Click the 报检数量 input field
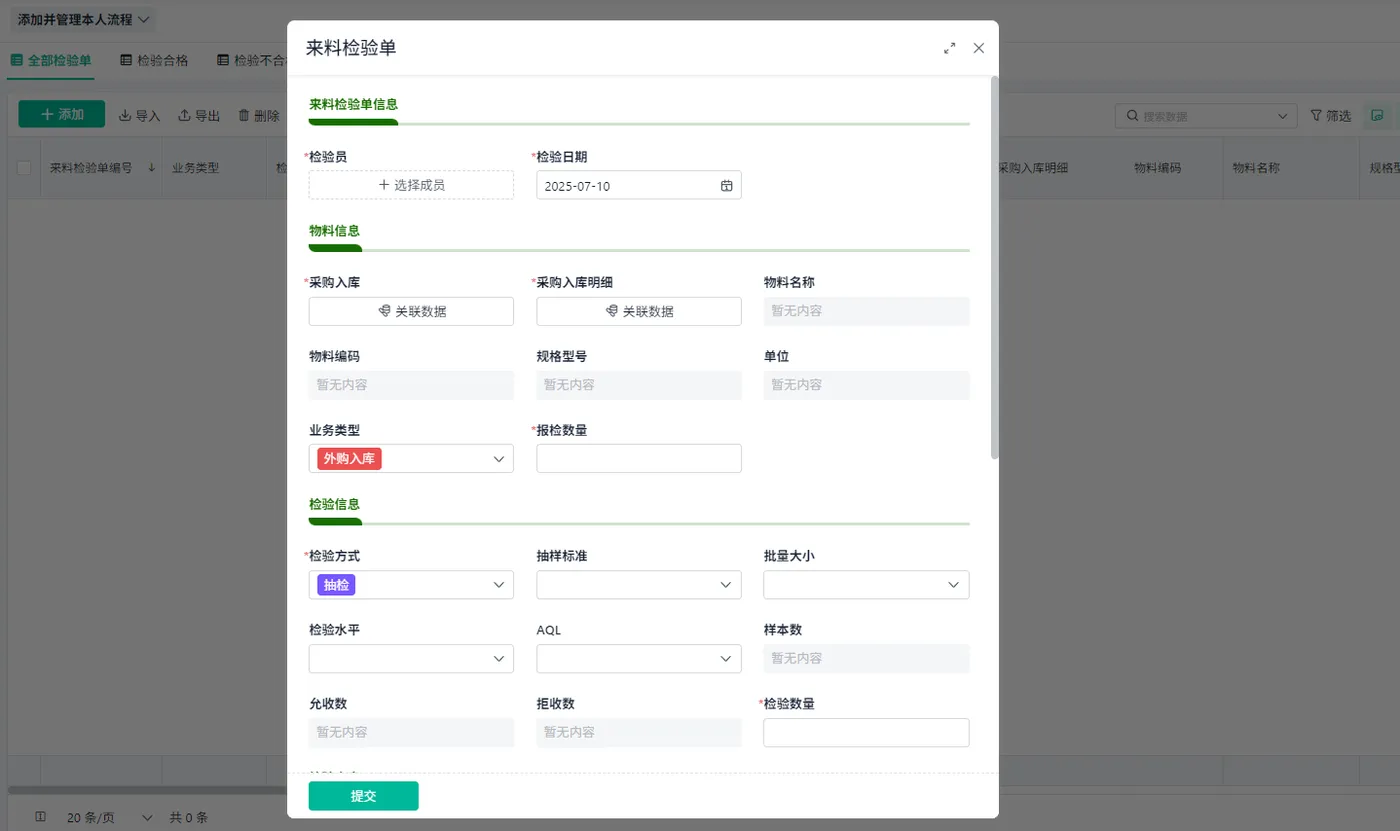Viewport: 1400px width, 831px height. point(639,459)
